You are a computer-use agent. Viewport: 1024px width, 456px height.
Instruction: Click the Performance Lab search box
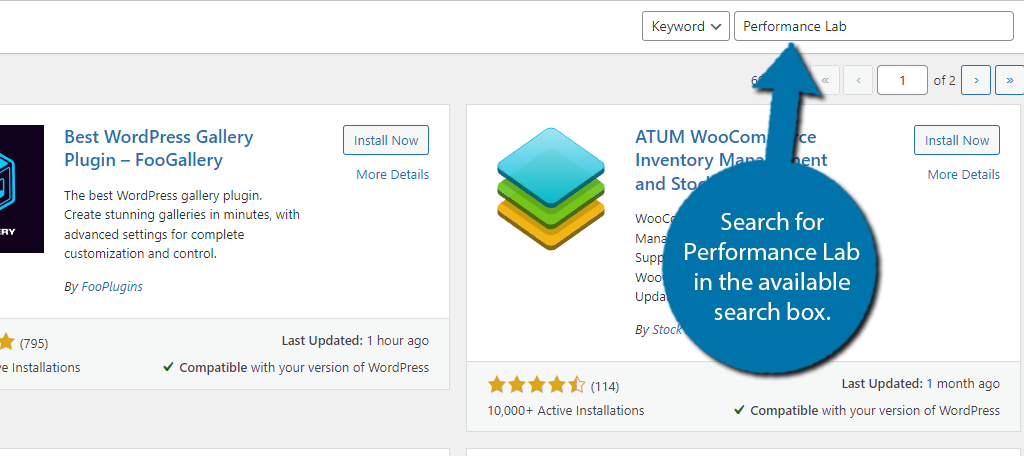(874, 27)
